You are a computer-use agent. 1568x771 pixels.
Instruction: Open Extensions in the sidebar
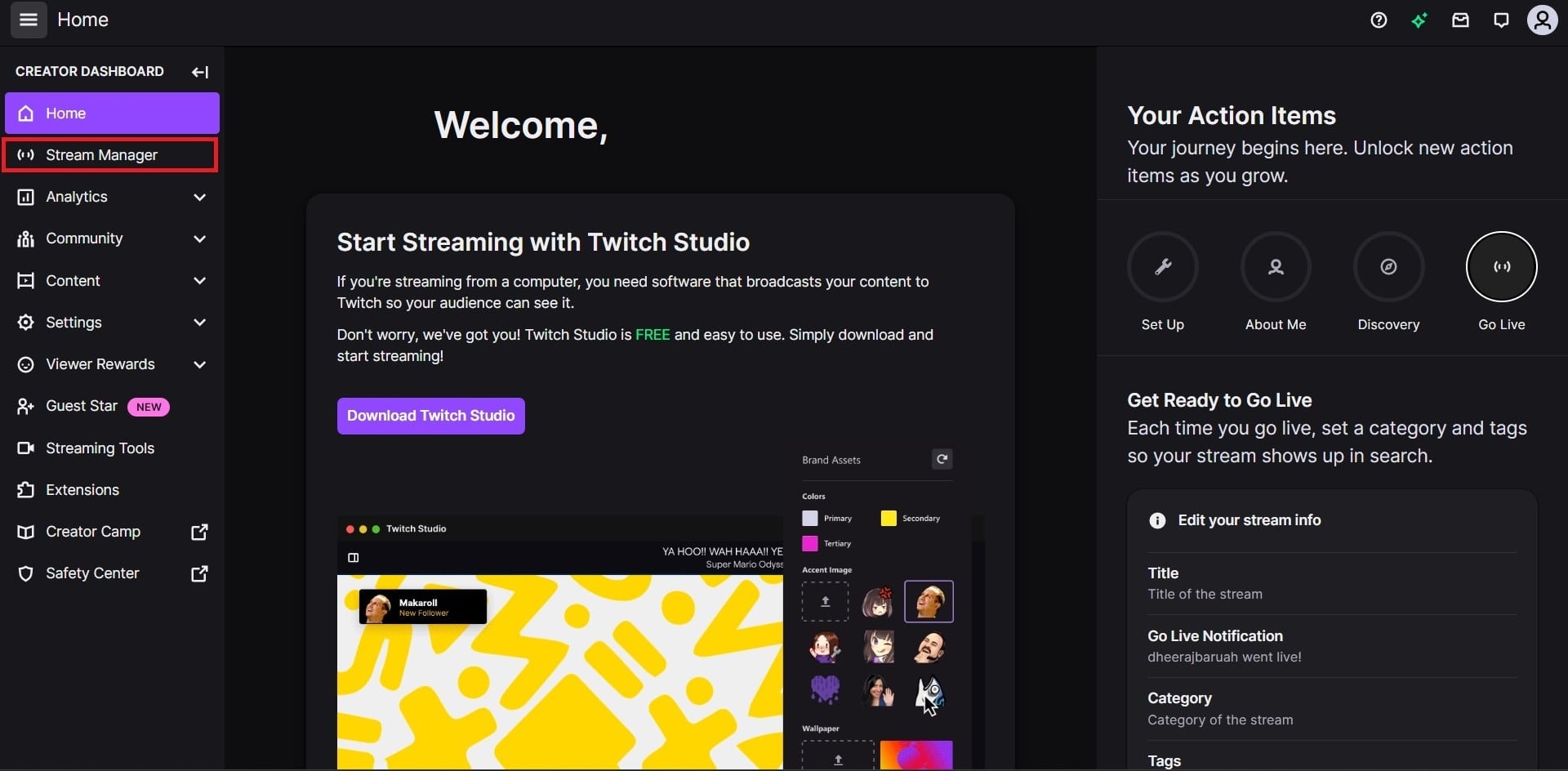pos(112,490)
